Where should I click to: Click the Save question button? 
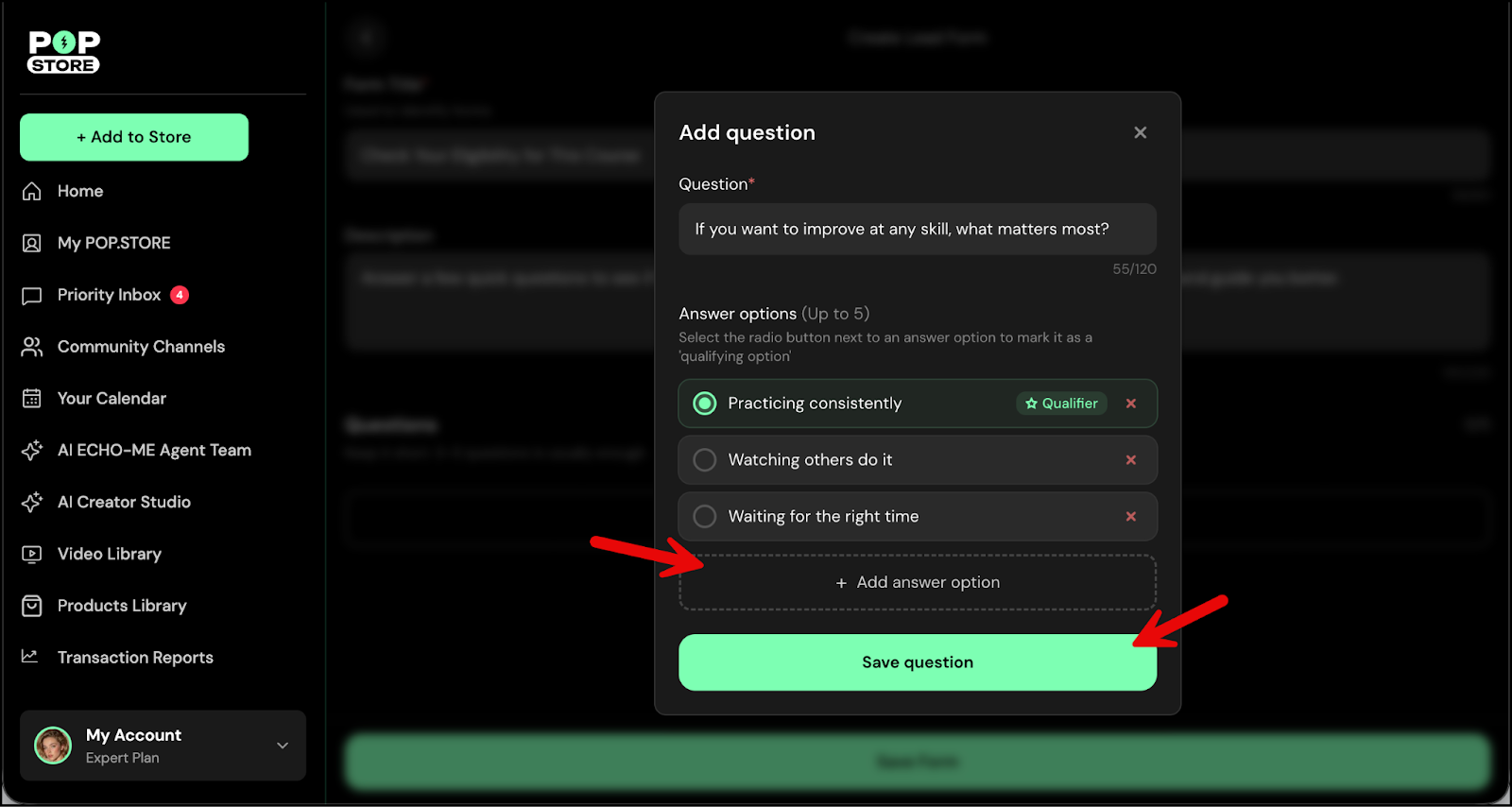click(917, 662)
